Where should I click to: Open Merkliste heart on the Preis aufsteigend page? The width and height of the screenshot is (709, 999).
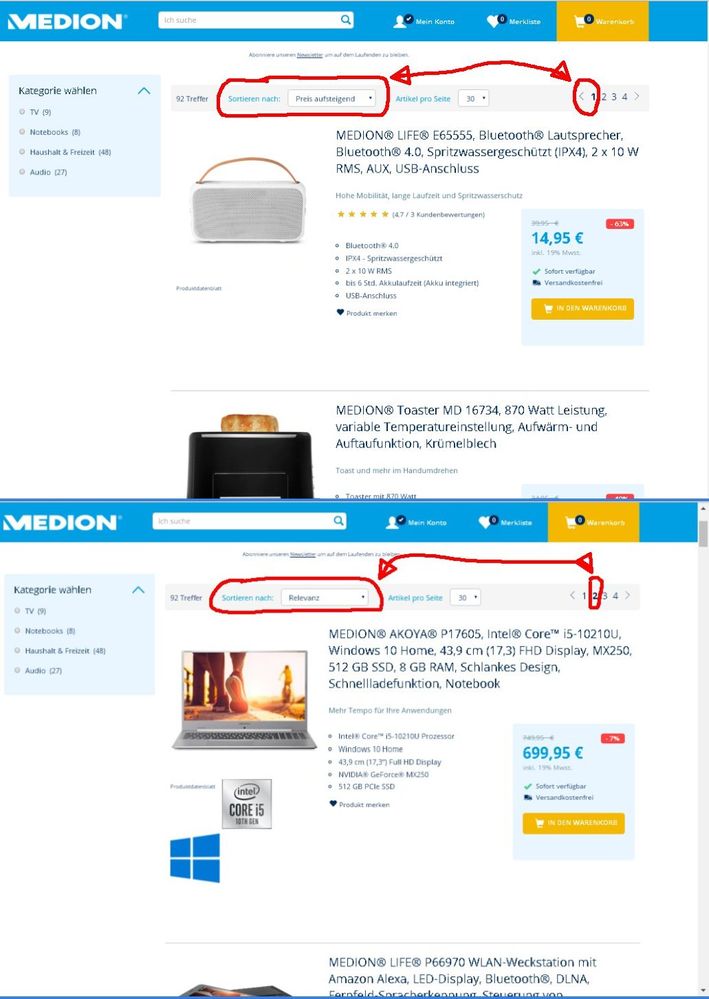point(513,21)
